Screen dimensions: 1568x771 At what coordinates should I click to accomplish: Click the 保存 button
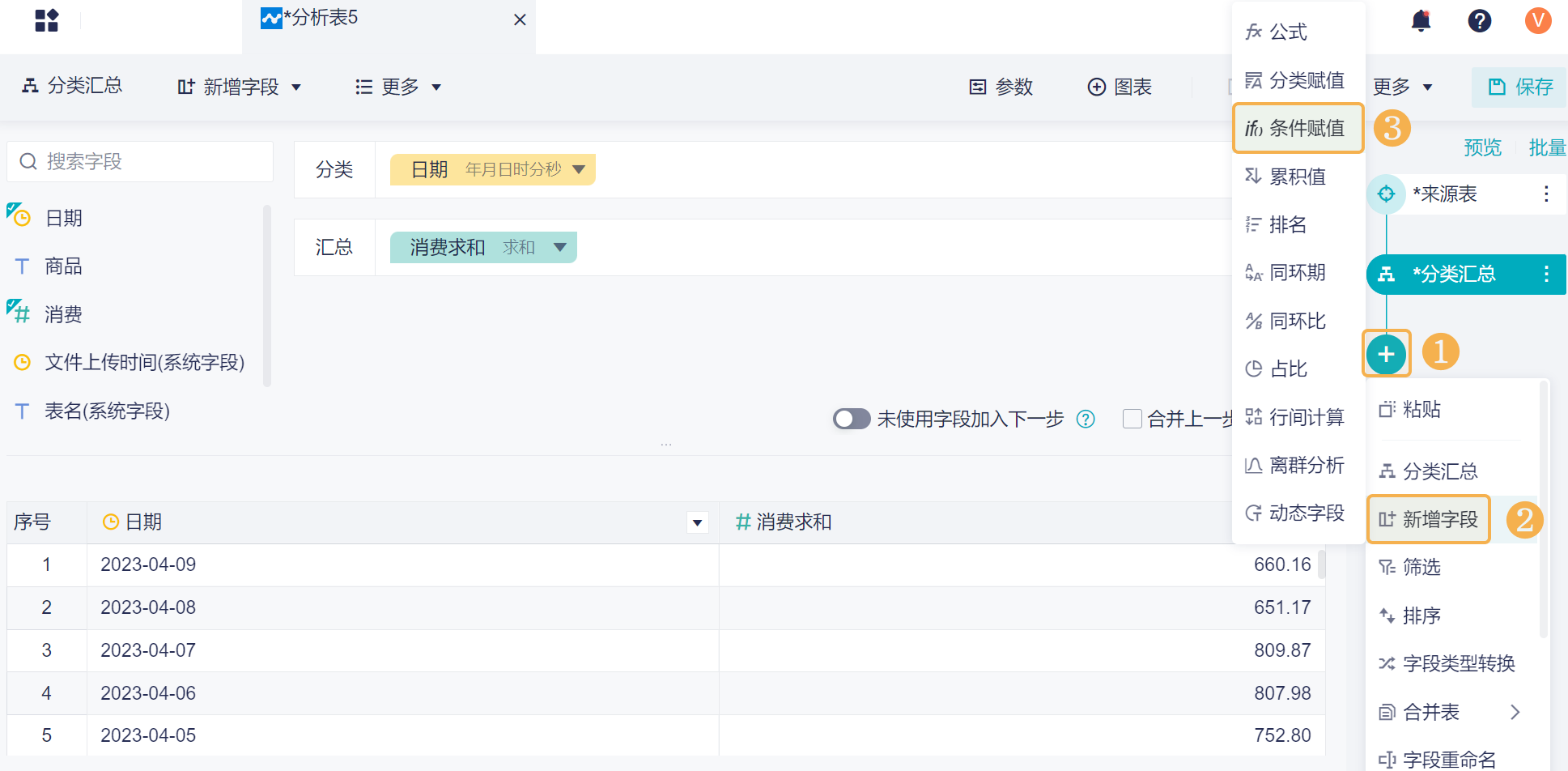tap(1519, 87)
